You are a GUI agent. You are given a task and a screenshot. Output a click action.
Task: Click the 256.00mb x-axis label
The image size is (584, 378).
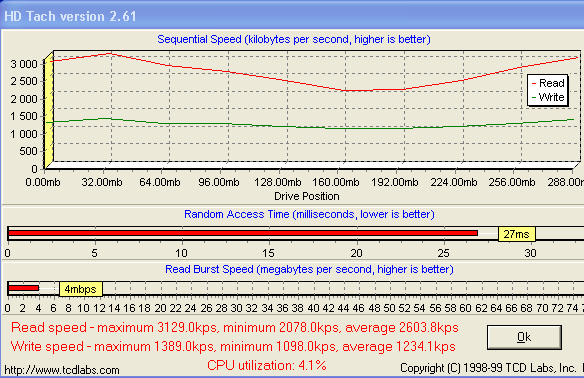coord(512,182)
